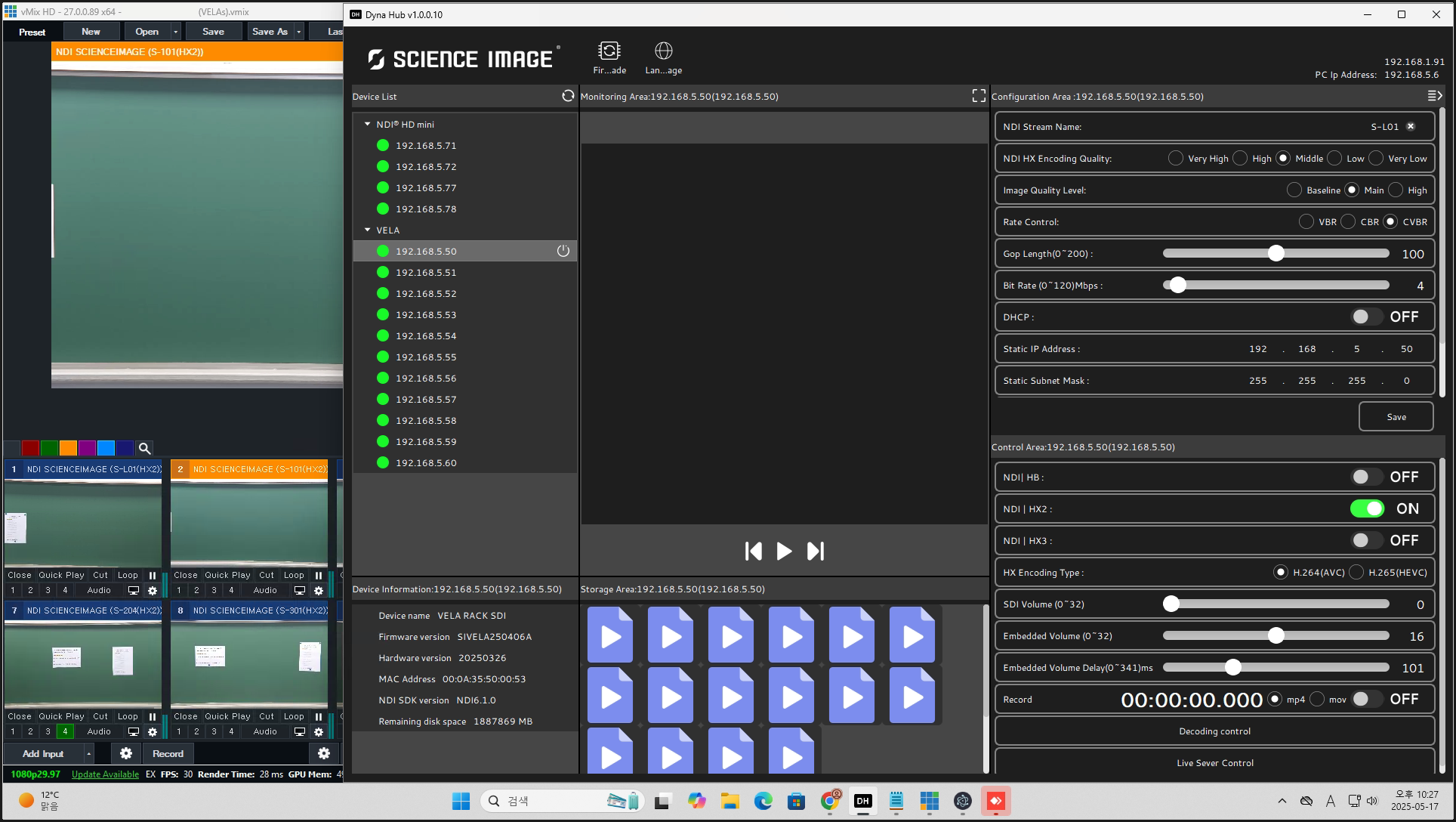This screenshot has height=822, width=1456.
Task: Open Dyna Hub from the taskbar
Action: click(x=863, y=801)
